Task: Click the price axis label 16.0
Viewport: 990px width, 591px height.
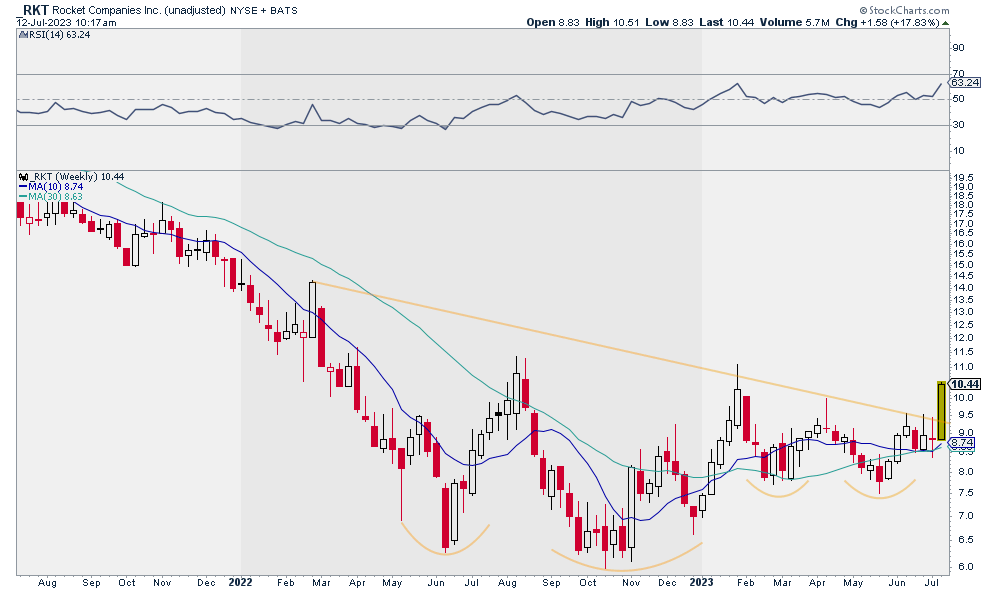Action: (963, 244)
